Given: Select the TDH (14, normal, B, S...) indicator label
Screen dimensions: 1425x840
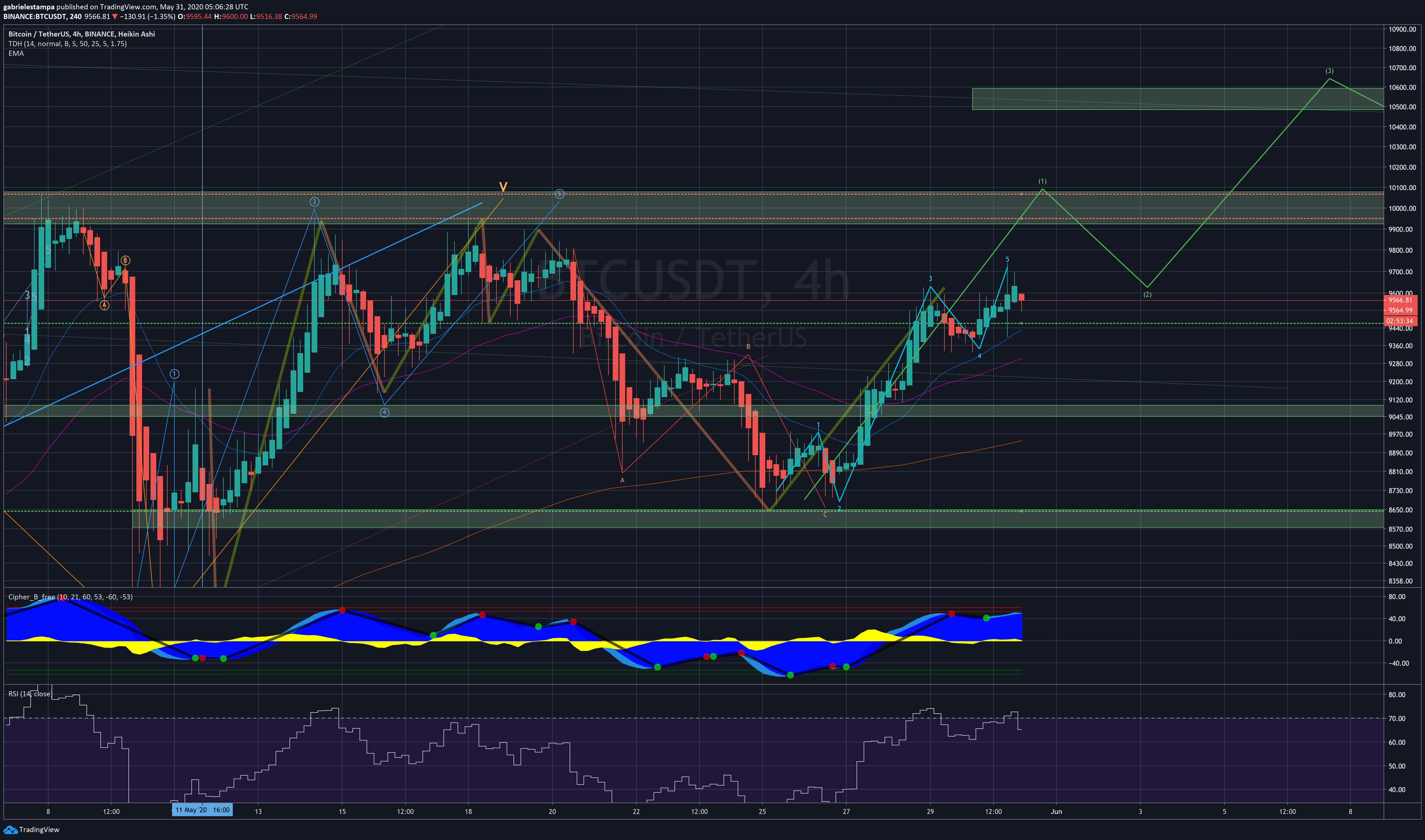Looking at the screenshot, I should pos(67,44).
